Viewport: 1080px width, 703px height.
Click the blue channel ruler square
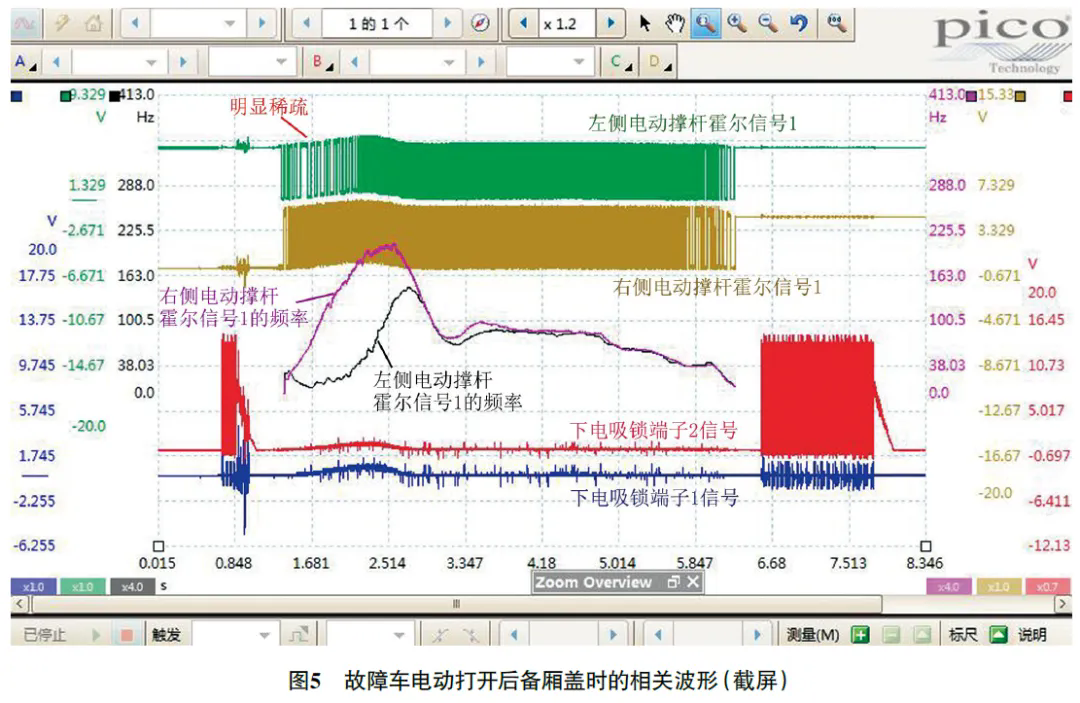click(x=17, y=96)
